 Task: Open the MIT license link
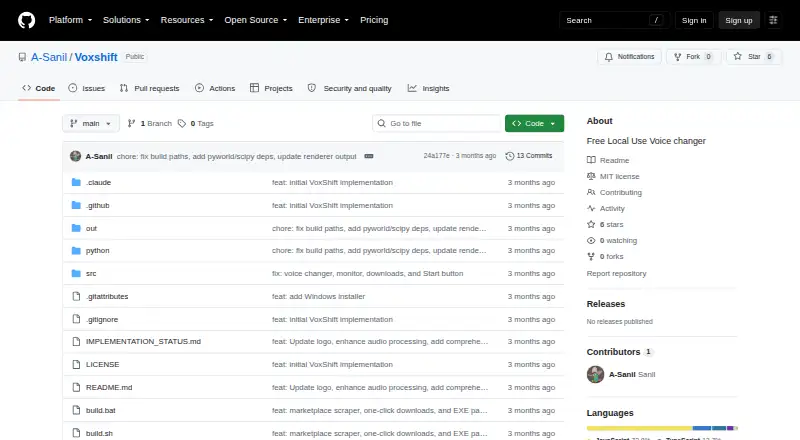click(613, 176)
